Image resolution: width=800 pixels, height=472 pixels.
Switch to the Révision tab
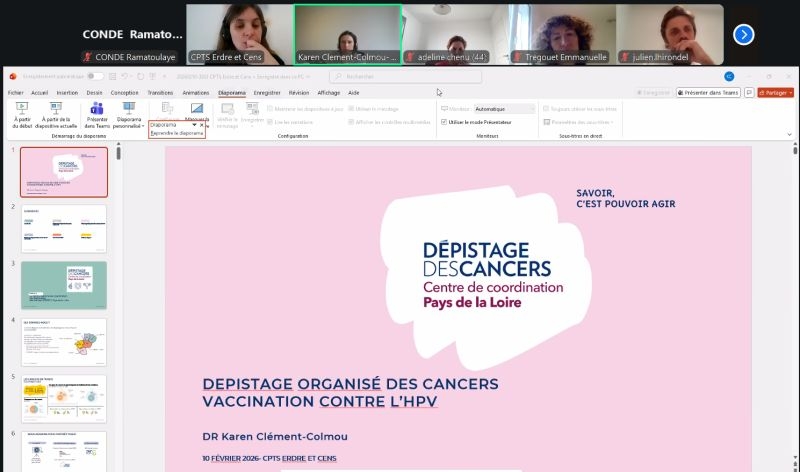pyautogui.click(x=299, y=93)
